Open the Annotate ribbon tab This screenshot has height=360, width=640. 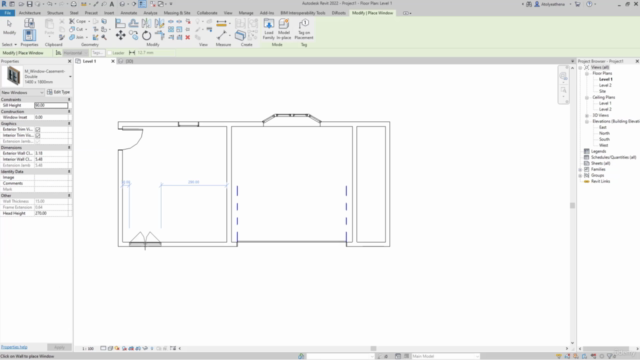129,13
